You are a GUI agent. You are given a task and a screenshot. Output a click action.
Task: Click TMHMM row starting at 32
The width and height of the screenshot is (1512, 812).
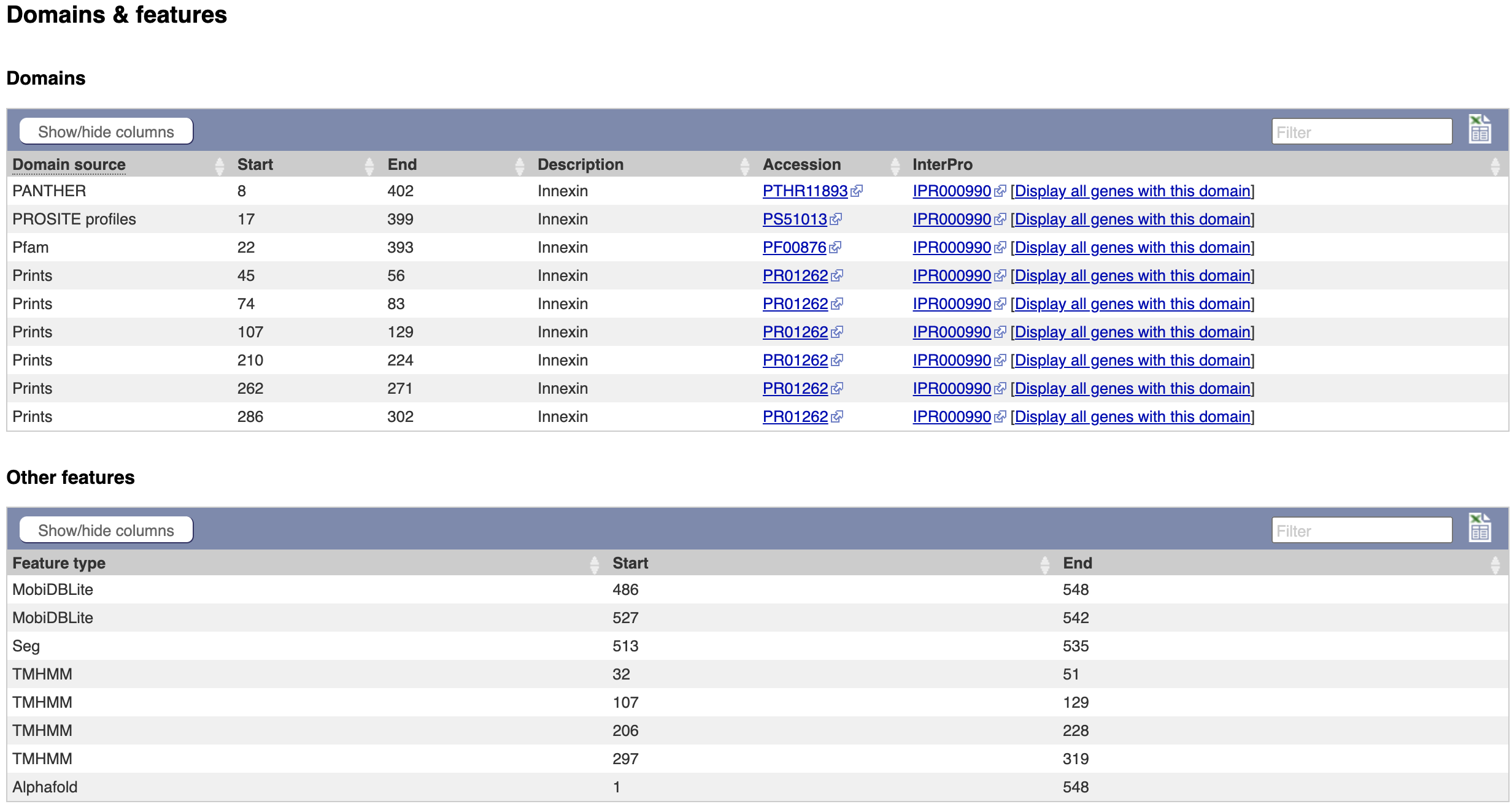click(x=757, y=674)
